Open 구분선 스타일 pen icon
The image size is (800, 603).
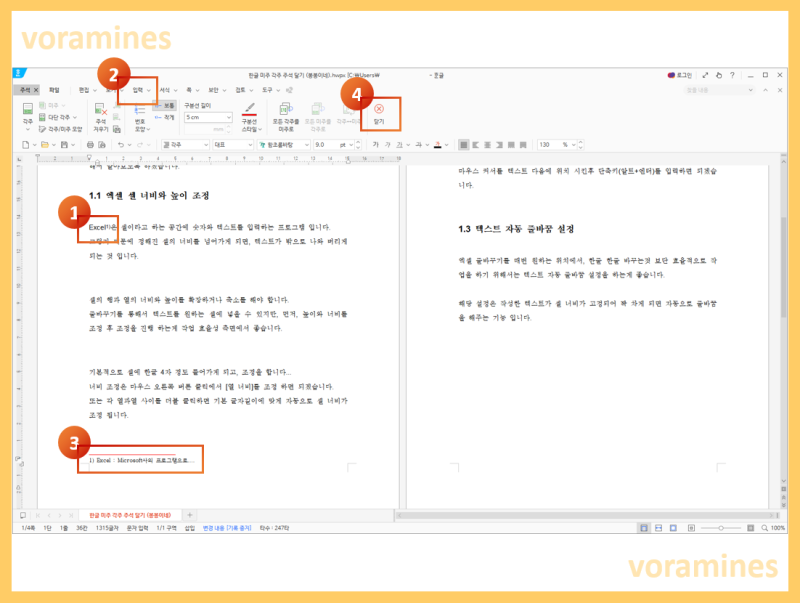tap(249, 117)
